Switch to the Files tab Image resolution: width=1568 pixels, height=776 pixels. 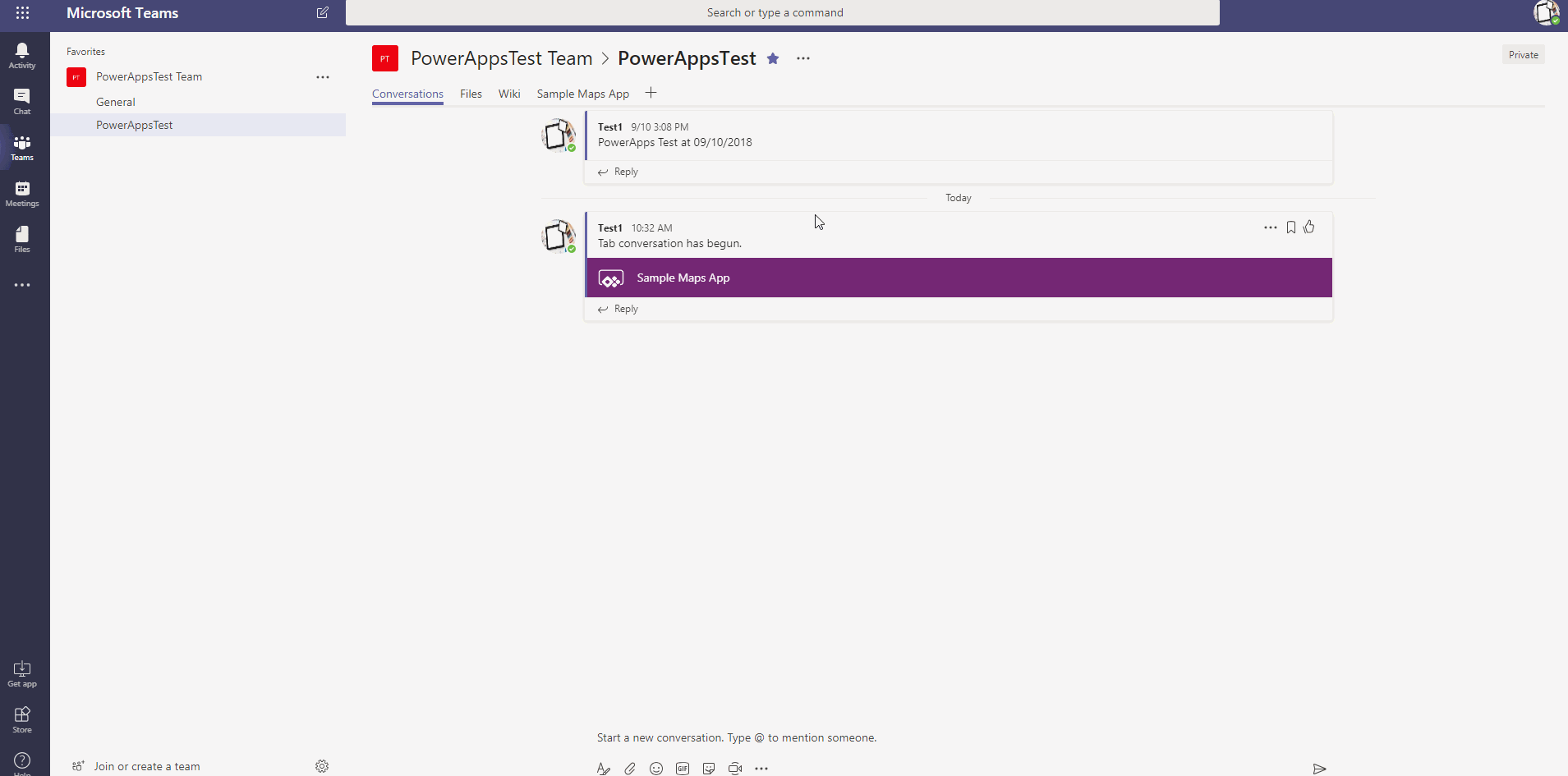pyautogui.click(x=471, y=94)
